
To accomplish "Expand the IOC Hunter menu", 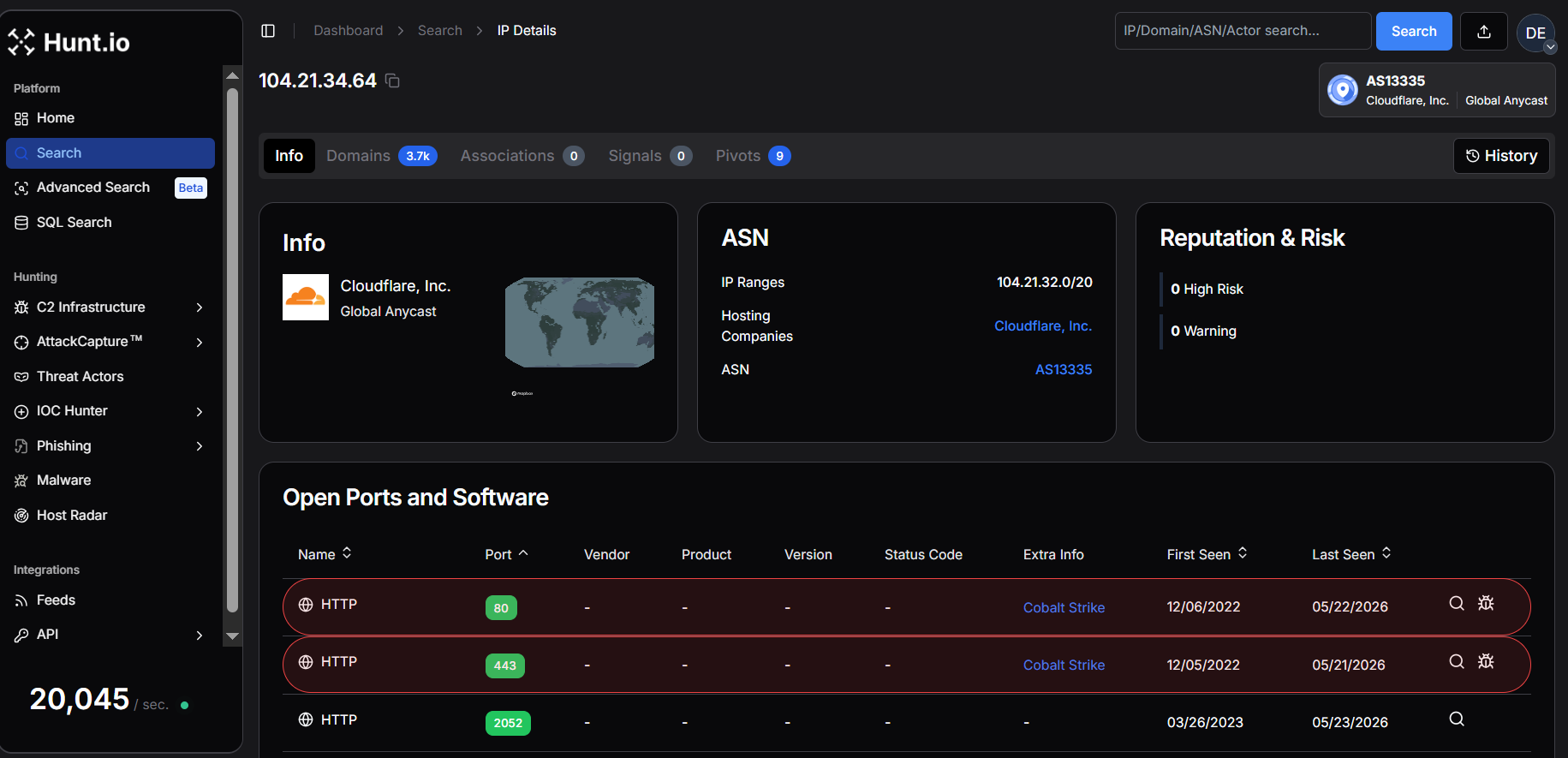I will click(x=110, y=411).
